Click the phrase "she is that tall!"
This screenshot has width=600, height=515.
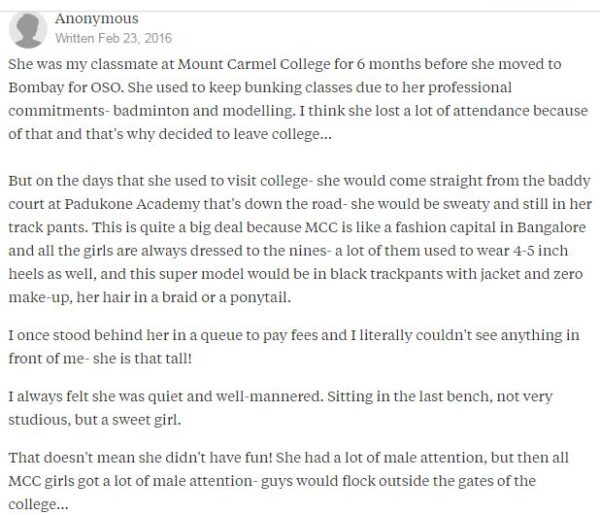tap(142, 359)
